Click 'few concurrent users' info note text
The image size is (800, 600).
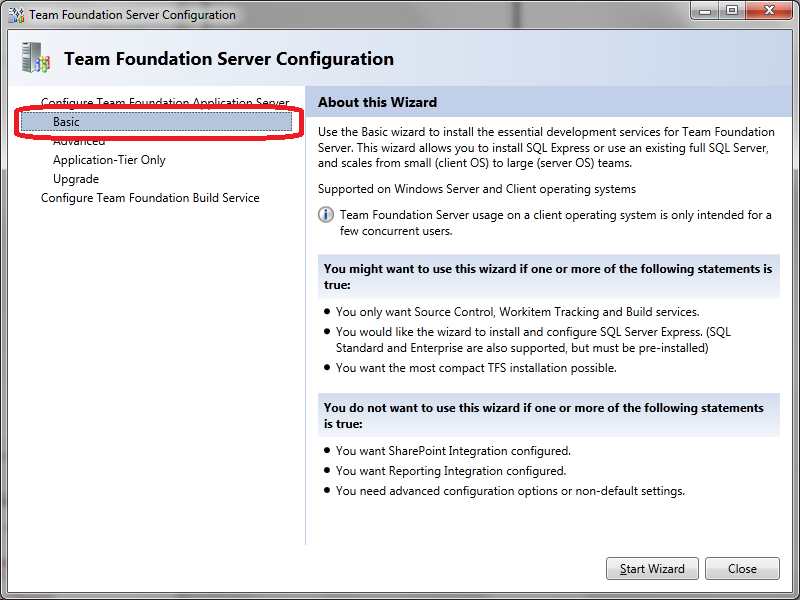(x=556, y=223)
